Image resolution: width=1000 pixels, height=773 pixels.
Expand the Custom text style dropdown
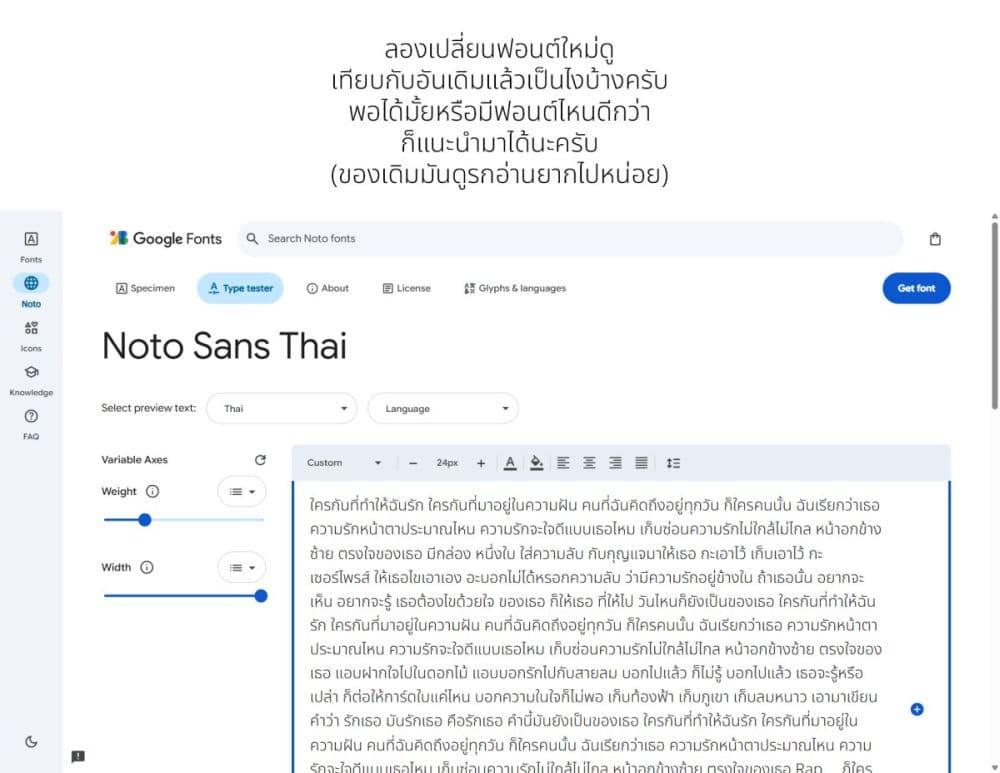click(x=343, y=463)
